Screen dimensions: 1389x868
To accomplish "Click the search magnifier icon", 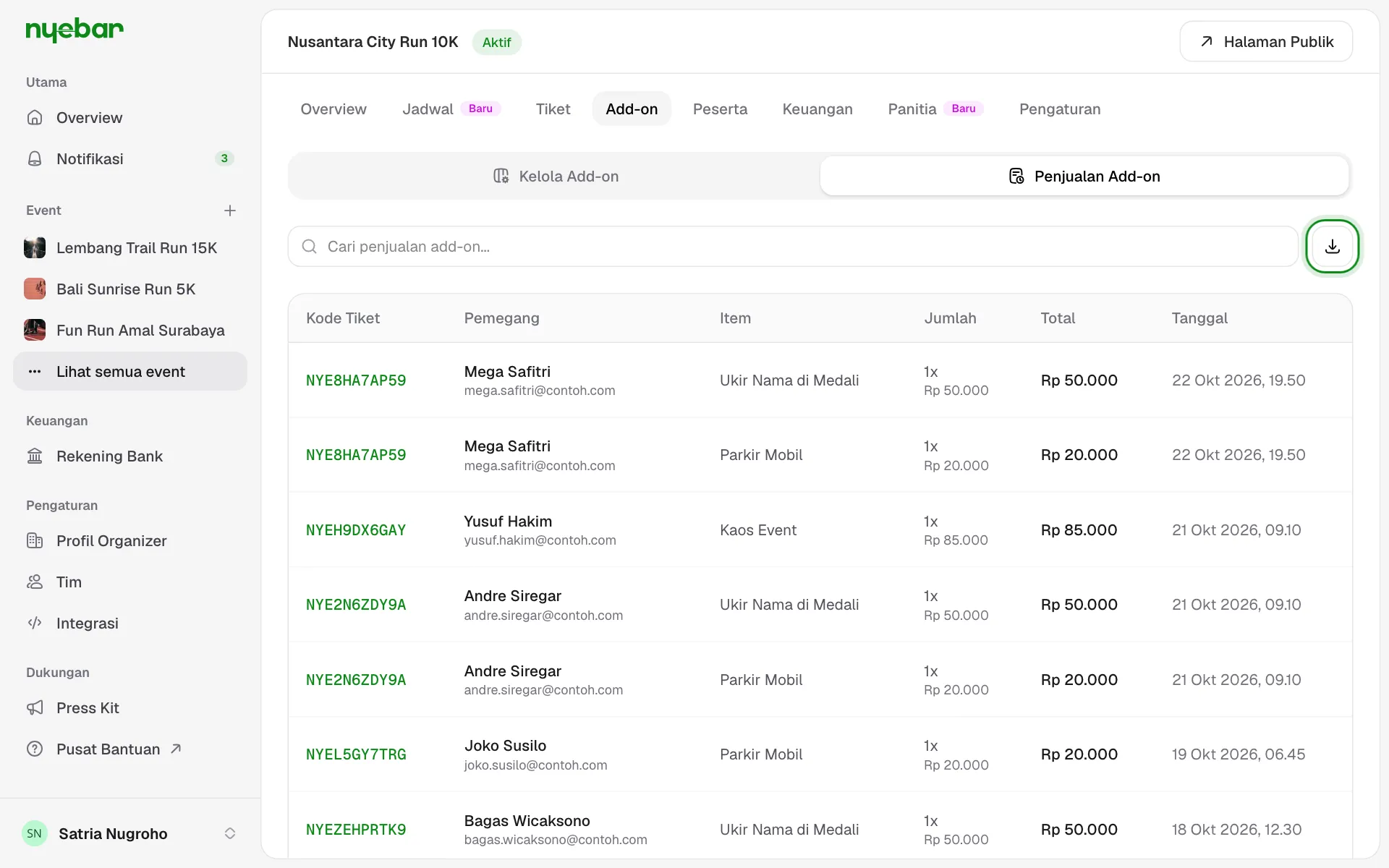I will (310, 247).
